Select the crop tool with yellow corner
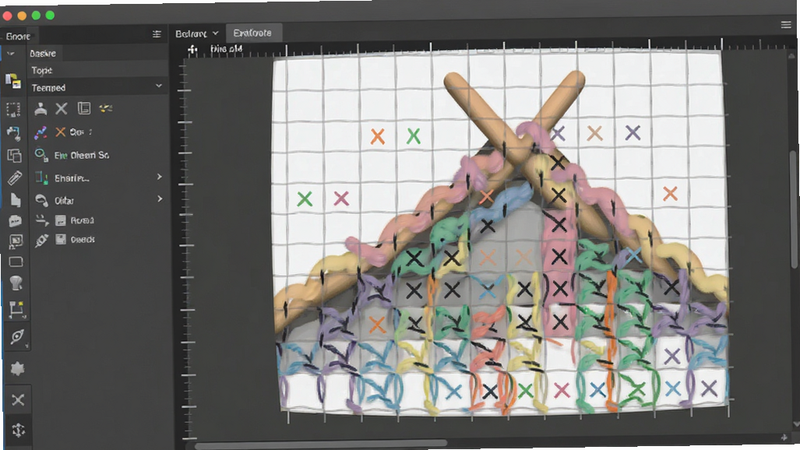Viewport: 800px width, 450px height. pos(16,309)
